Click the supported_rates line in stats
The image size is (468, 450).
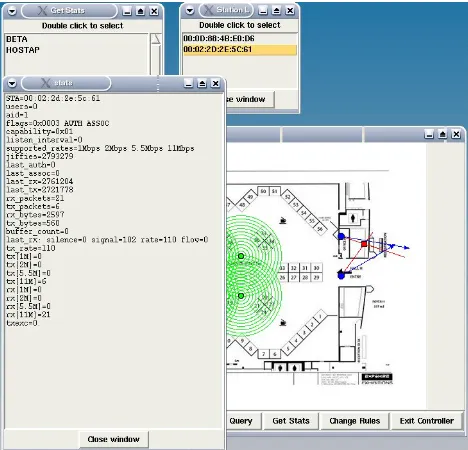click(100, 148)
